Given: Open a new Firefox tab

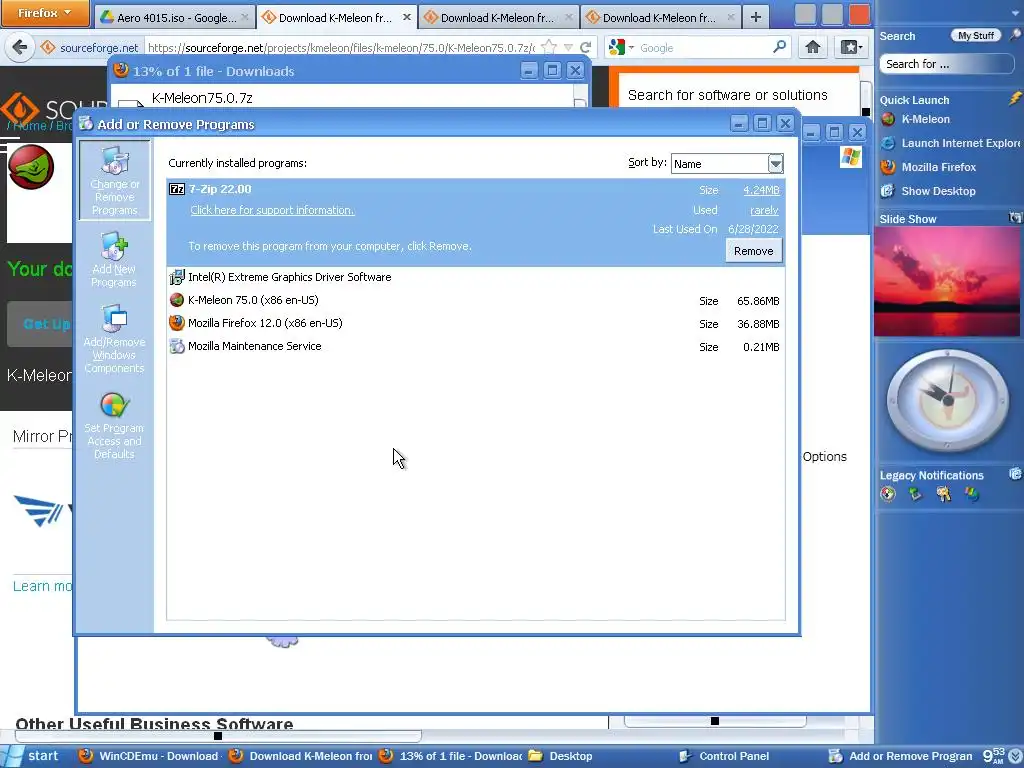Looking at the screenshot, I should (x=756, y=18).
